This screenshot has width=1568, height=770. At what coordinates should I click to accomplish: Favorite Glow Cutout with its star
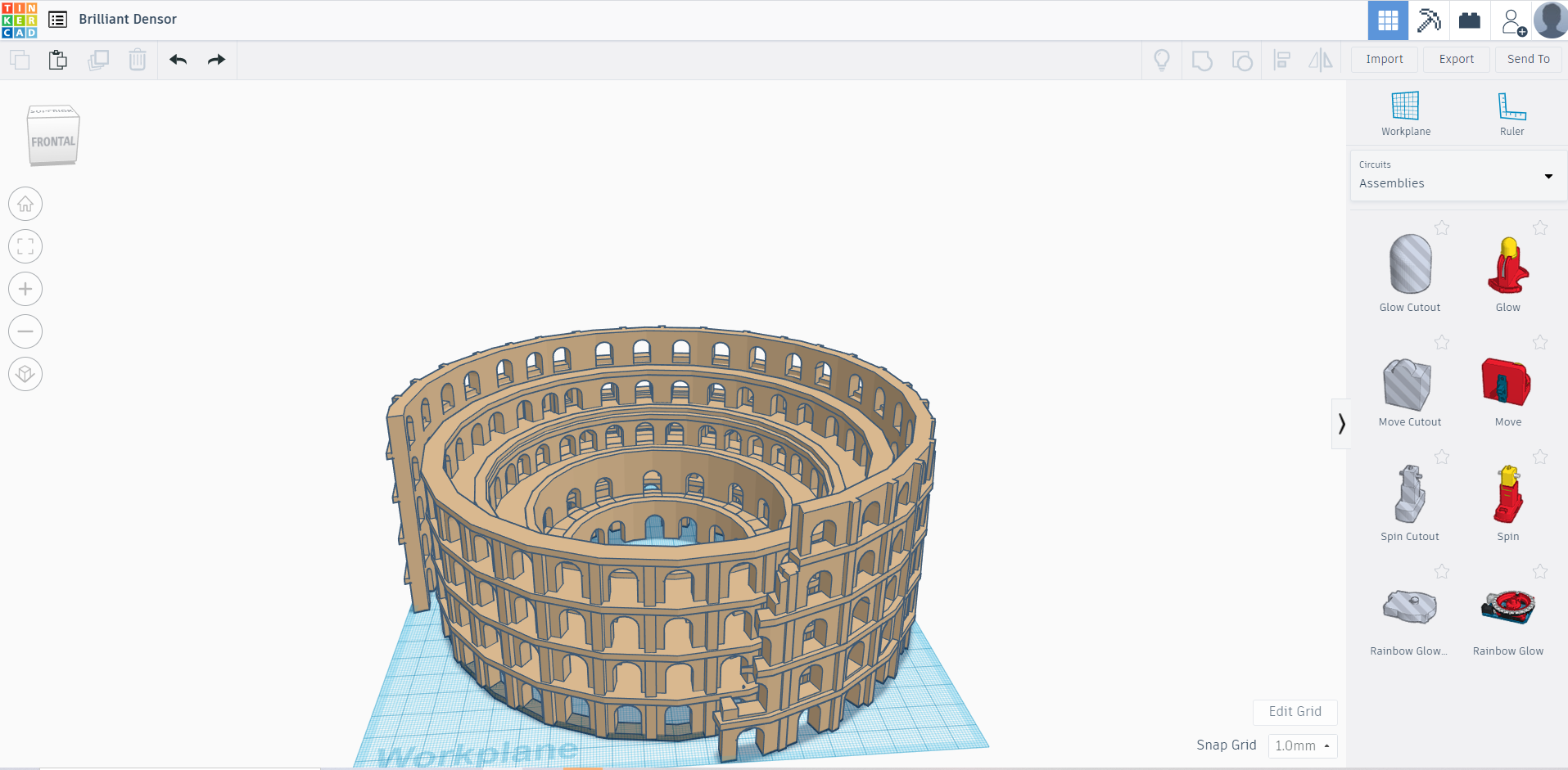pos(1442,227)
